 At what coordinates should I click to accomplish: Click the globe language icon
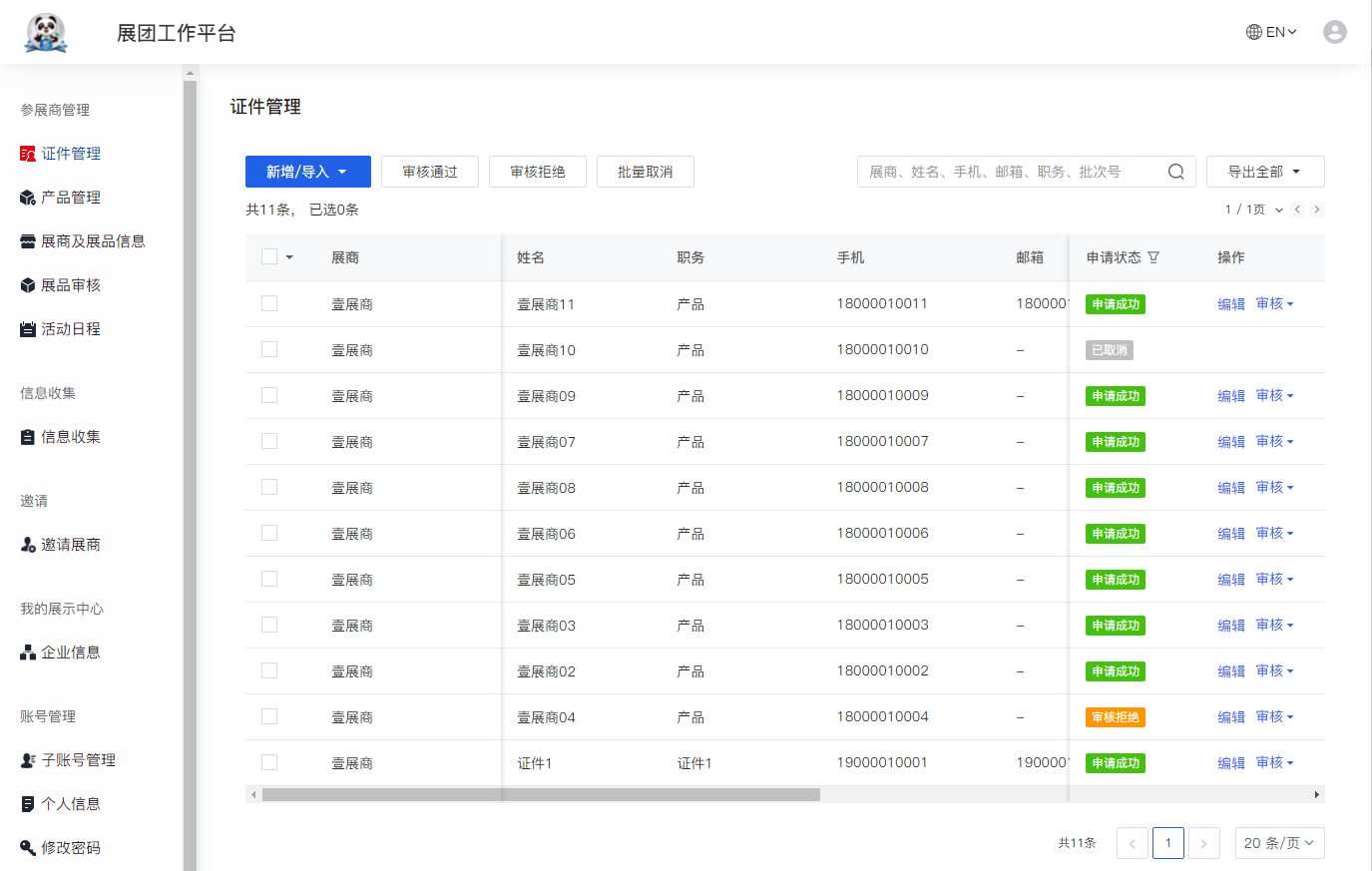pos(1254,32)
